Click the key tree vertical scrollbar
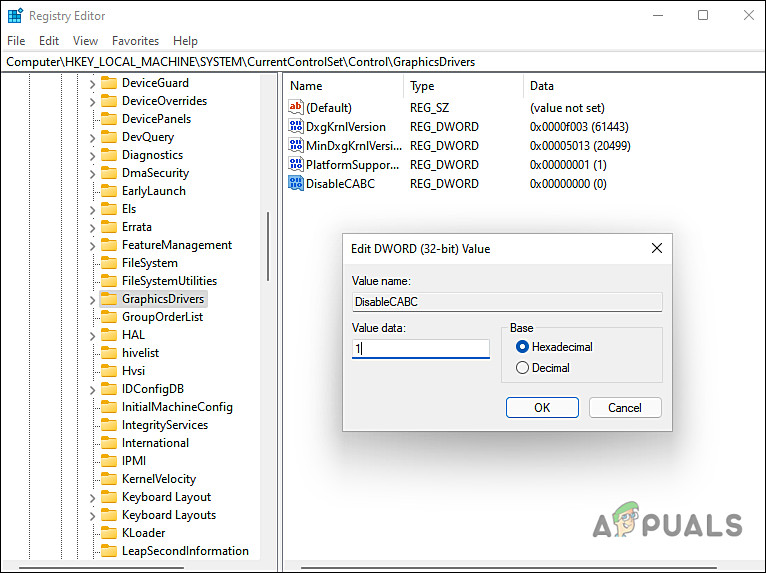 [x=268, y=246]
